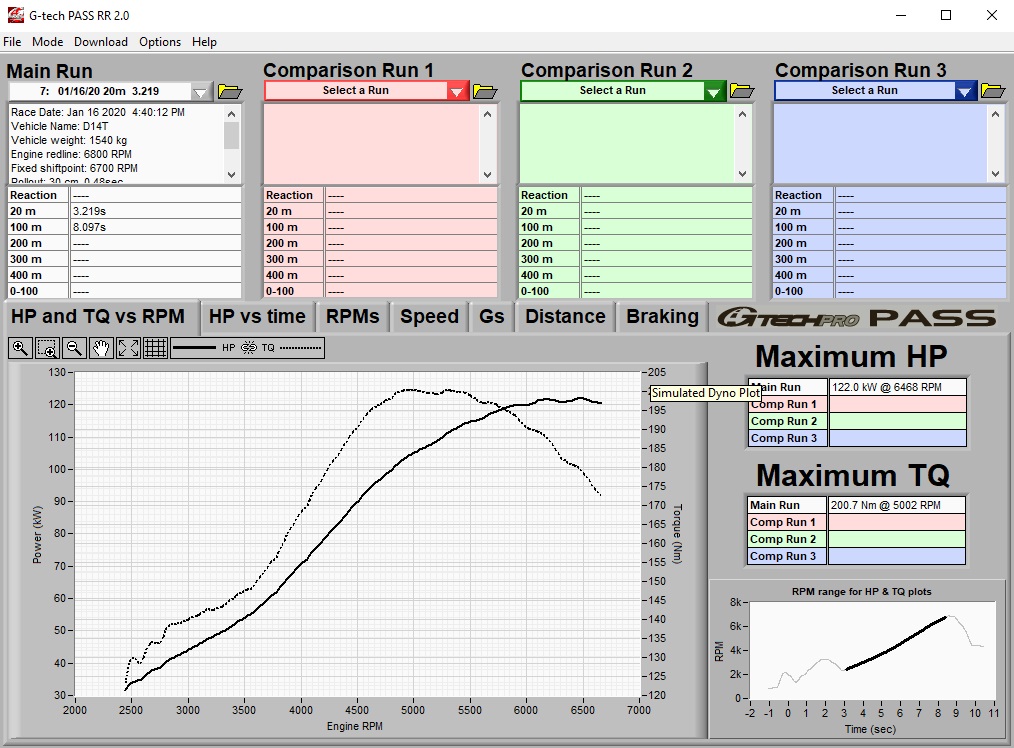Expand Comparison Run 2 green dropdown arrow

tap(714, 91)
